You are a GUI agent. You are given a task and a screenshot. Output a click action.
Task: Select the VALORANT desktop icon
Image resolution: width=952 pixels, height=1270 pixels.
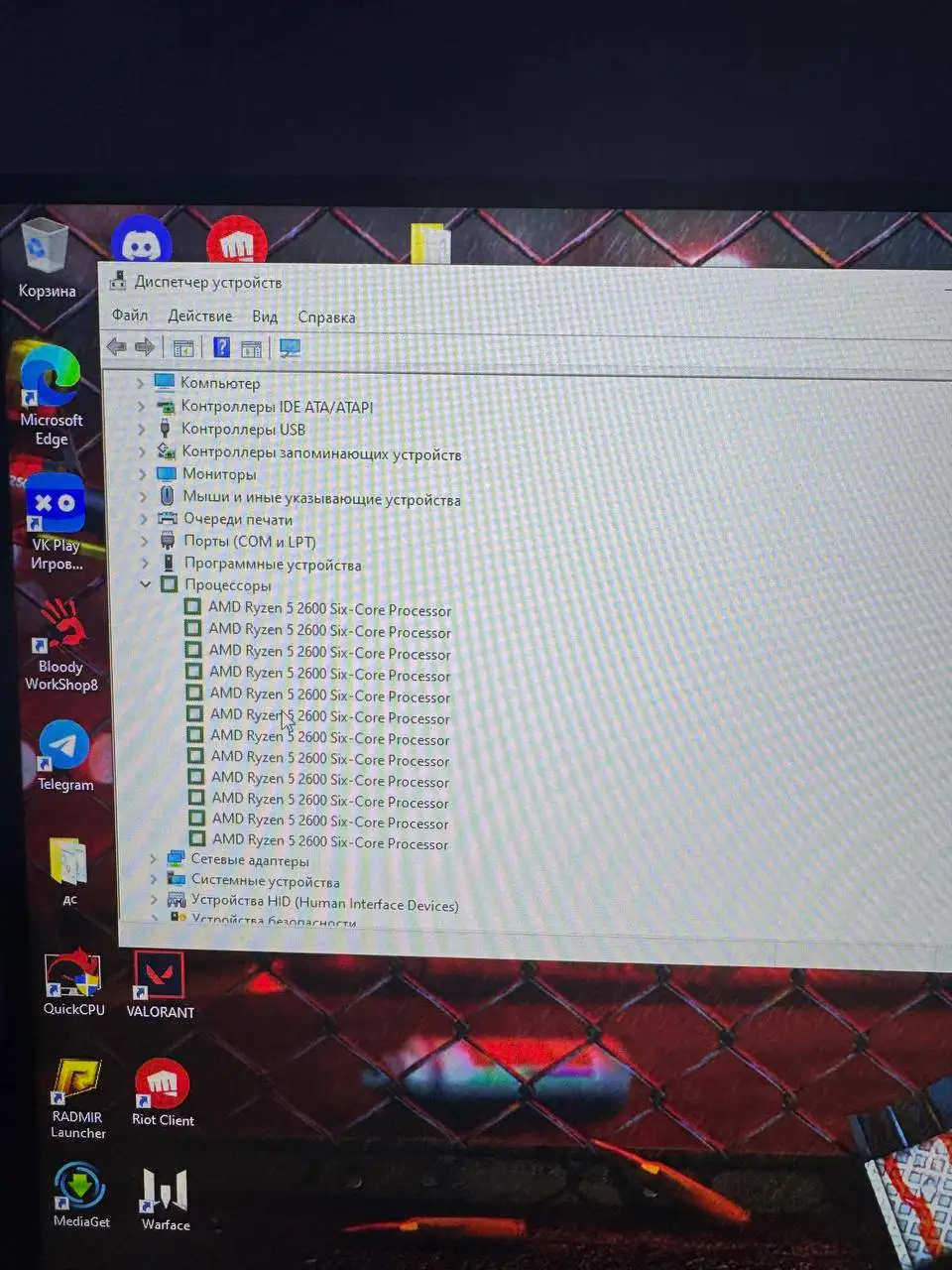tap(160, 982)
